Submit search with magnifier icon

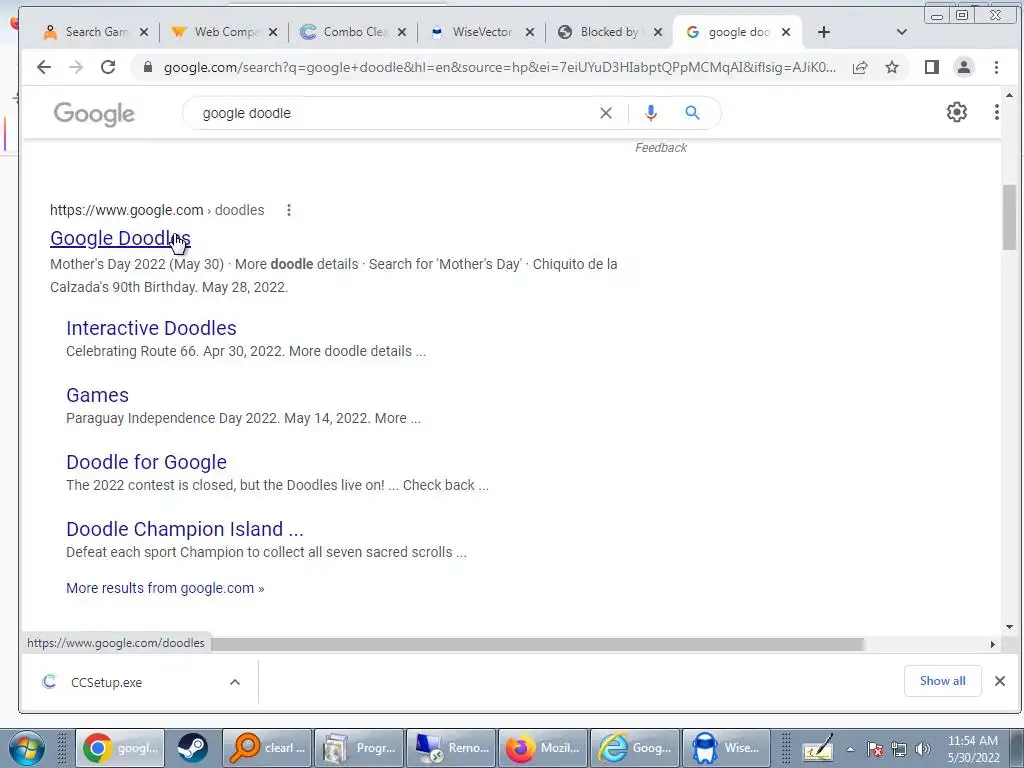tap(692, 113)
